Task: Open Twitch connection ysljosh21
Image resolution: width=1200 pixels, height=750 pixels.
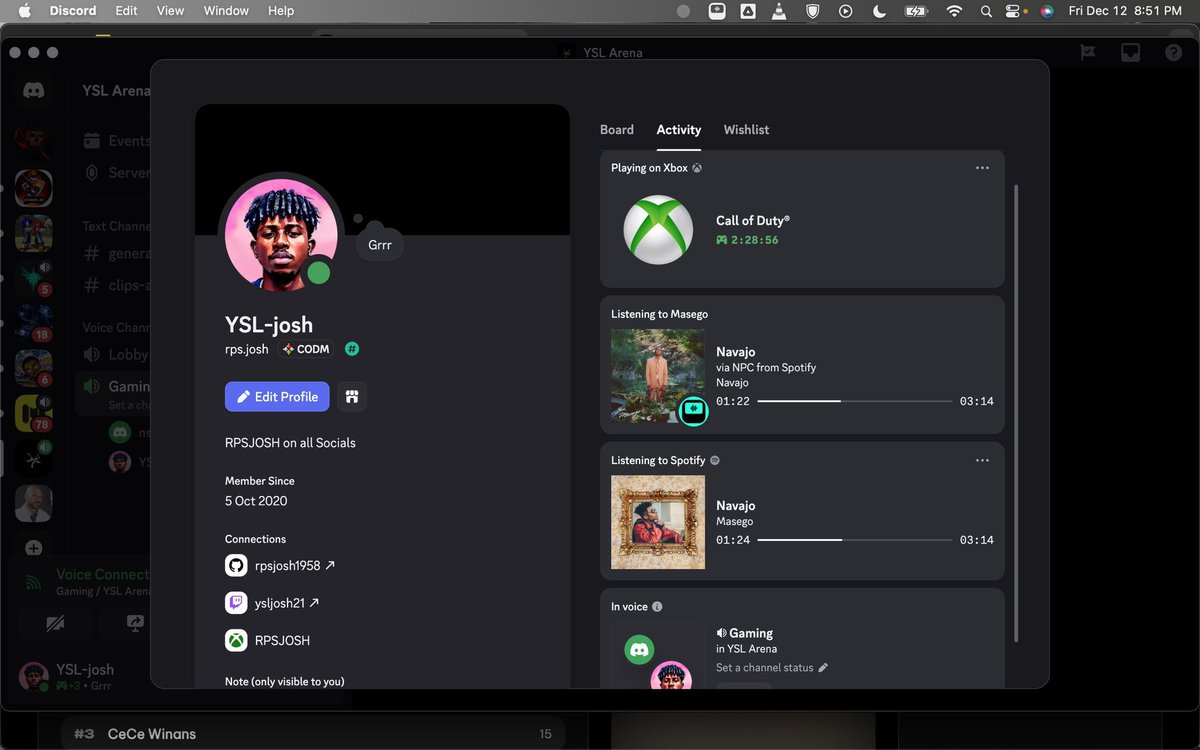Action: click(286, 603)
